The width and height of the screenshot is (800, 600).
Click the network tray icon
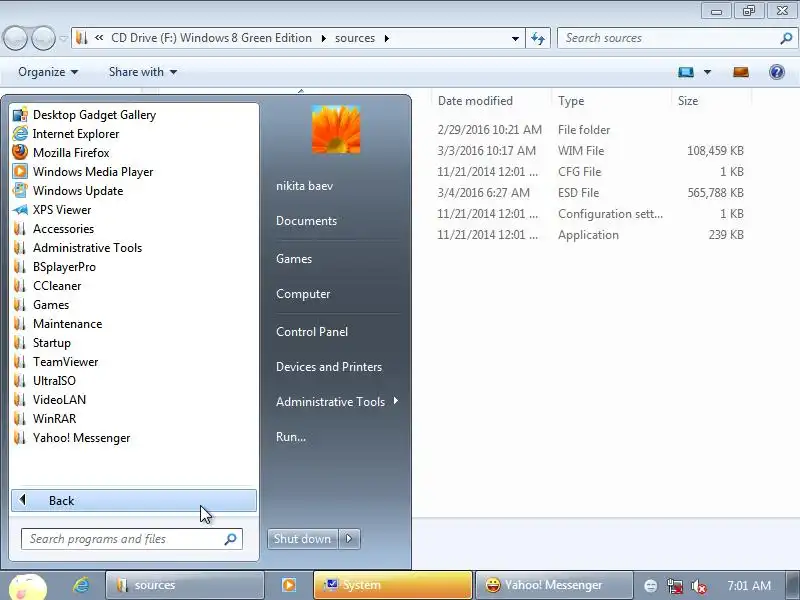(674, 586)
